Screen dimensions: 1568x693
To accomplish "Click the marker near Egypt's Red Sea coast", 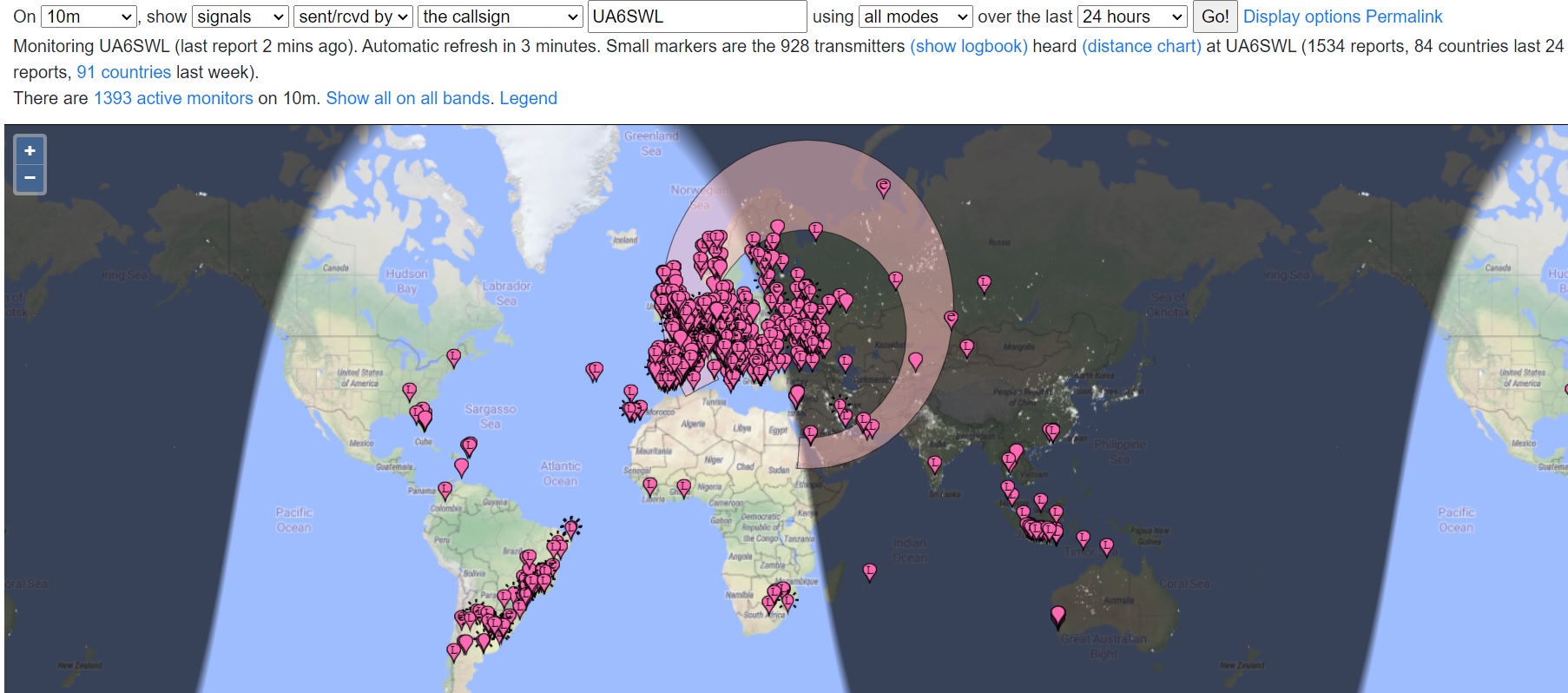I will (x=810, y=433).
